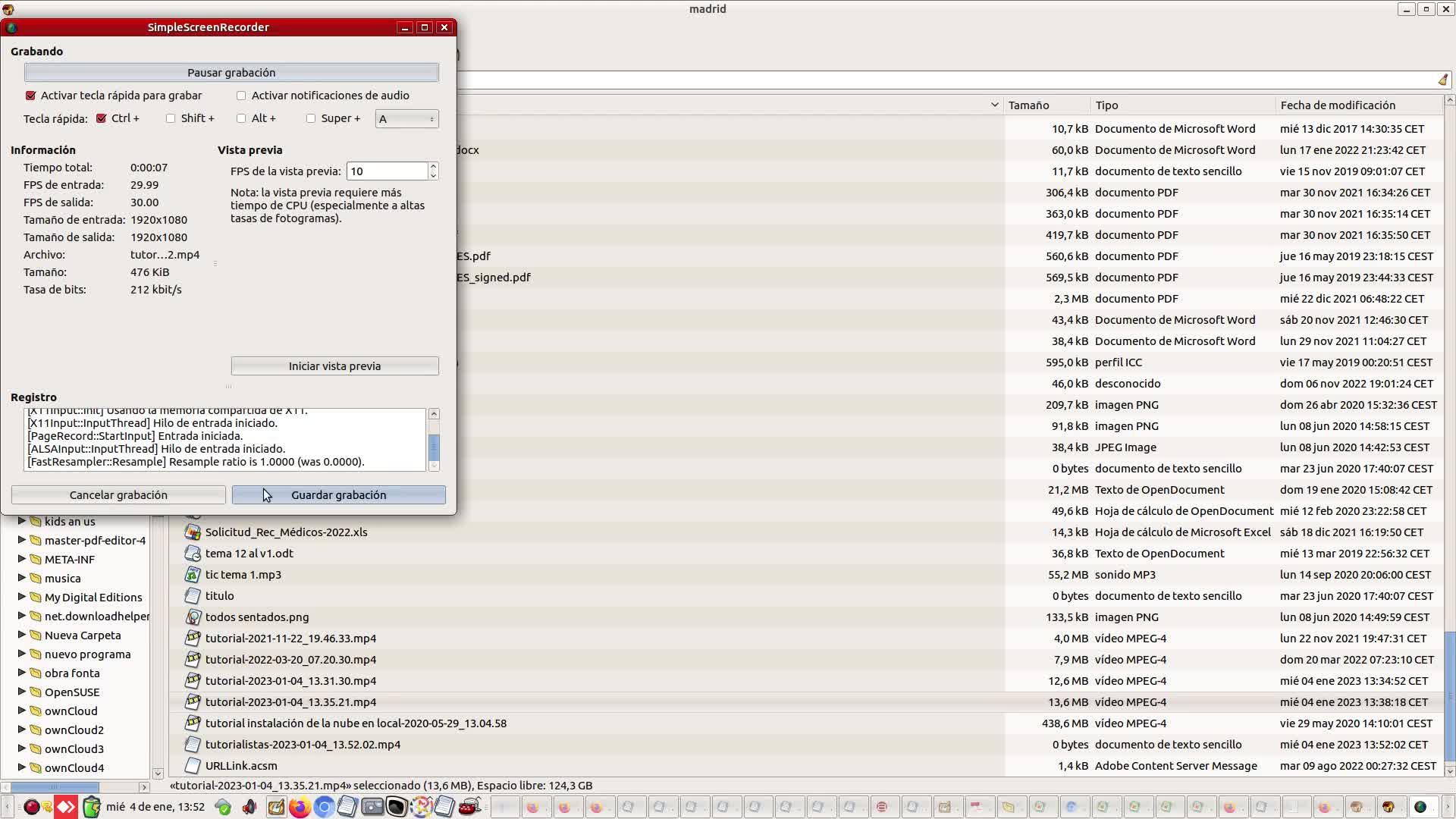Disable the quick-key recording checkbox
The width and height of the screenshot is (1456, 819).
(x=31, y=96)
